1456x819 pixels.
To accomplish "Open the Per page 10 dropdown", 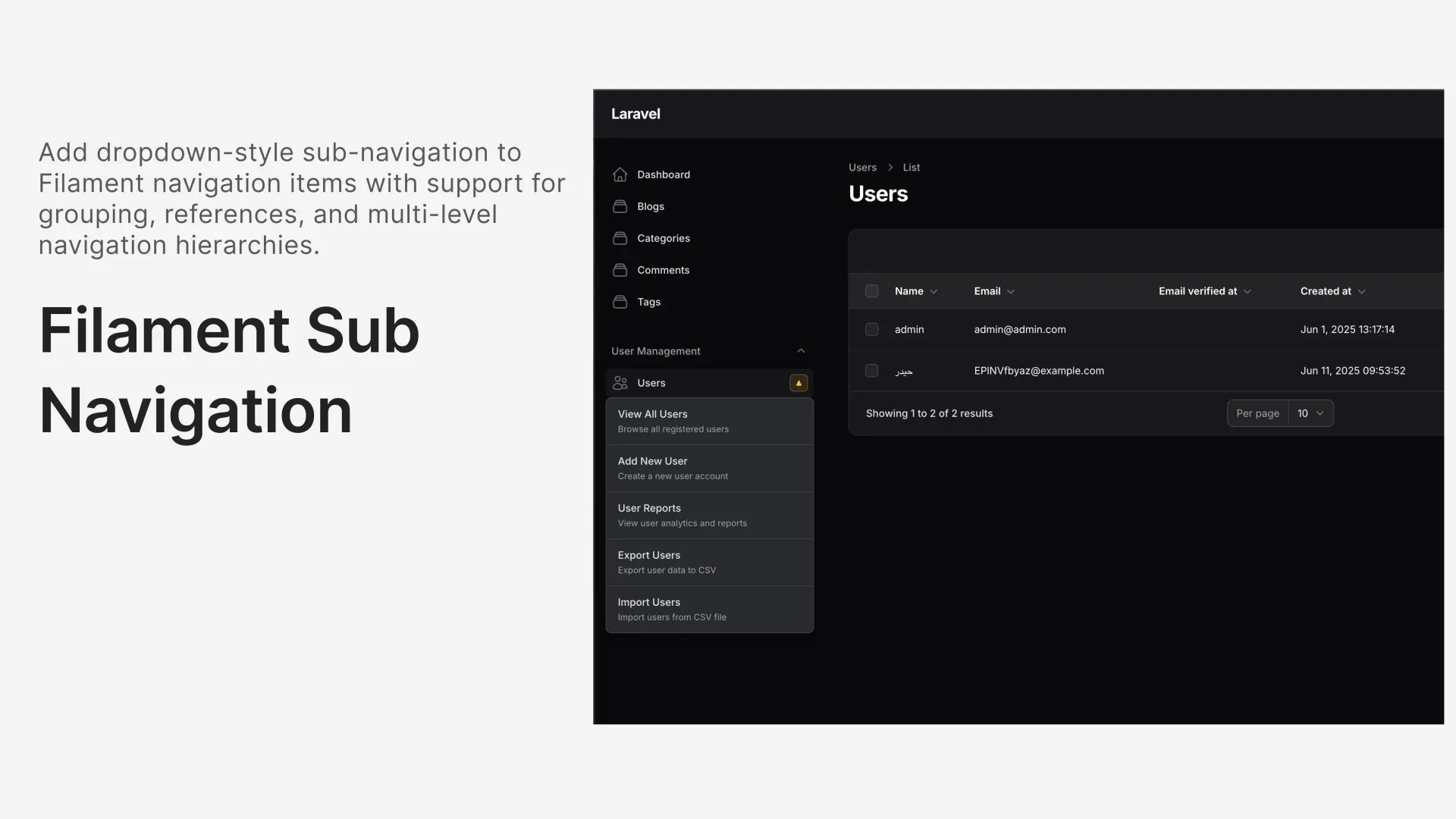I will pyautogui.click(x=1310, y=413).
